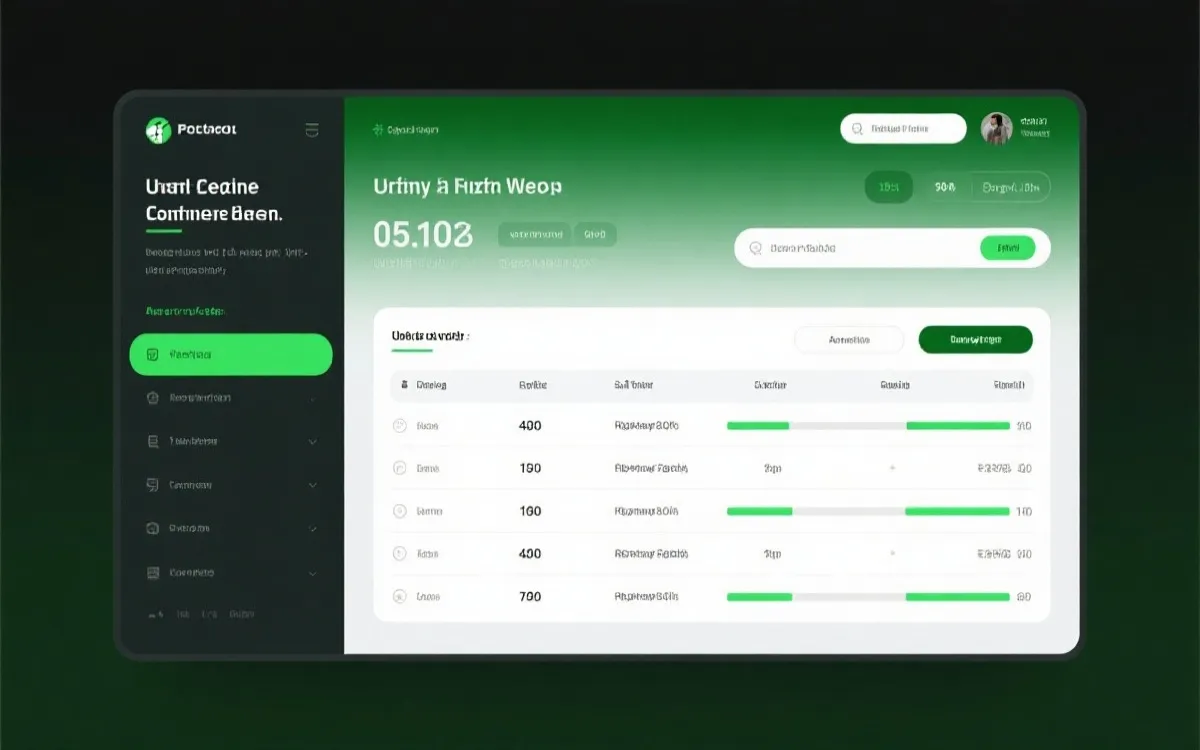Click the magnifier icon in the large search bar
The width and height of the screenshot is (1200, 750).
tap(756, 248)
